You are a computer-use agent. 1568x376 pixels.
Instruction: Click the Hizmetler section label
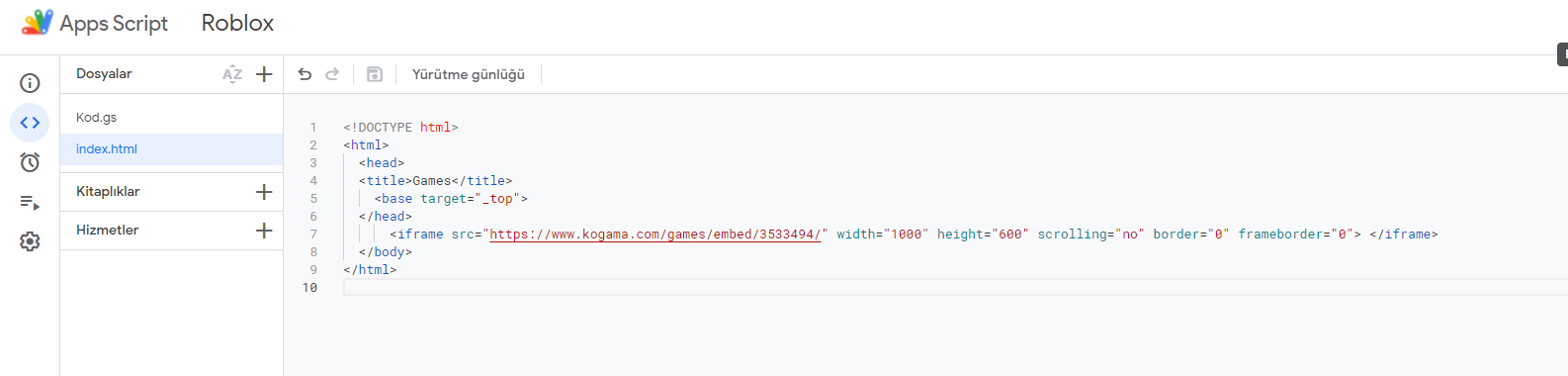(x=107, y=231)
